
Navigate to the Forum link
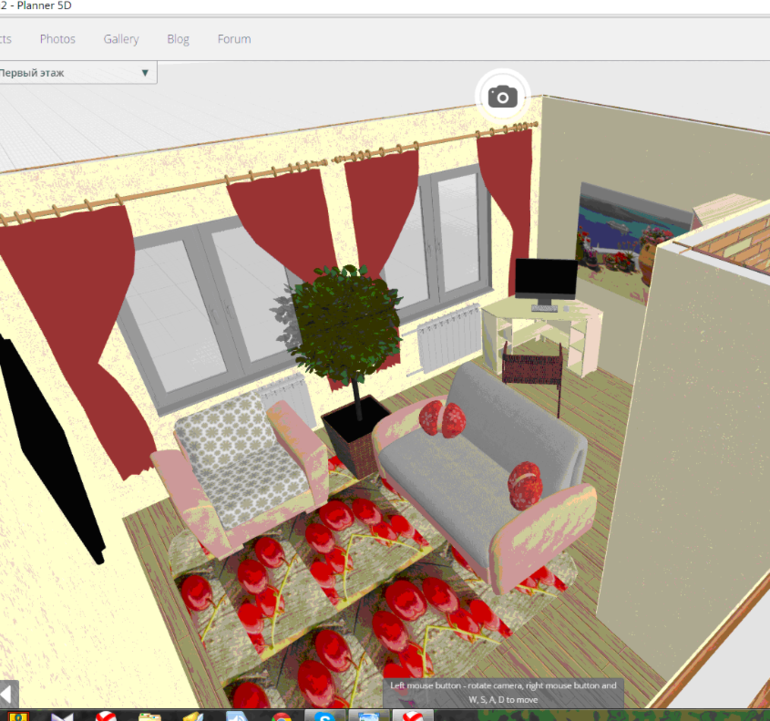click(234, 39)
